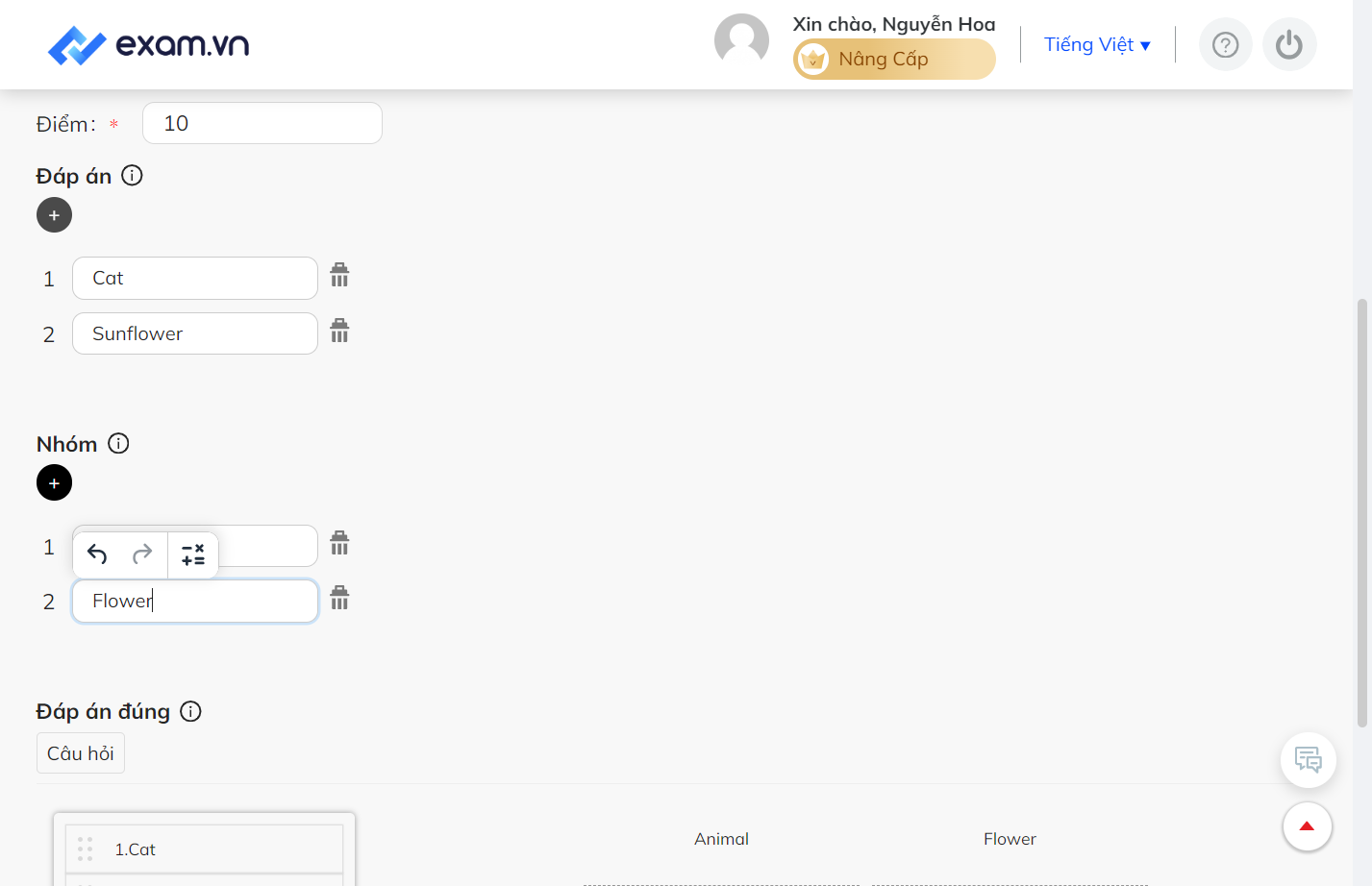Delete the Cat answer row
1372x886 pixels.
tap(339, 275)
